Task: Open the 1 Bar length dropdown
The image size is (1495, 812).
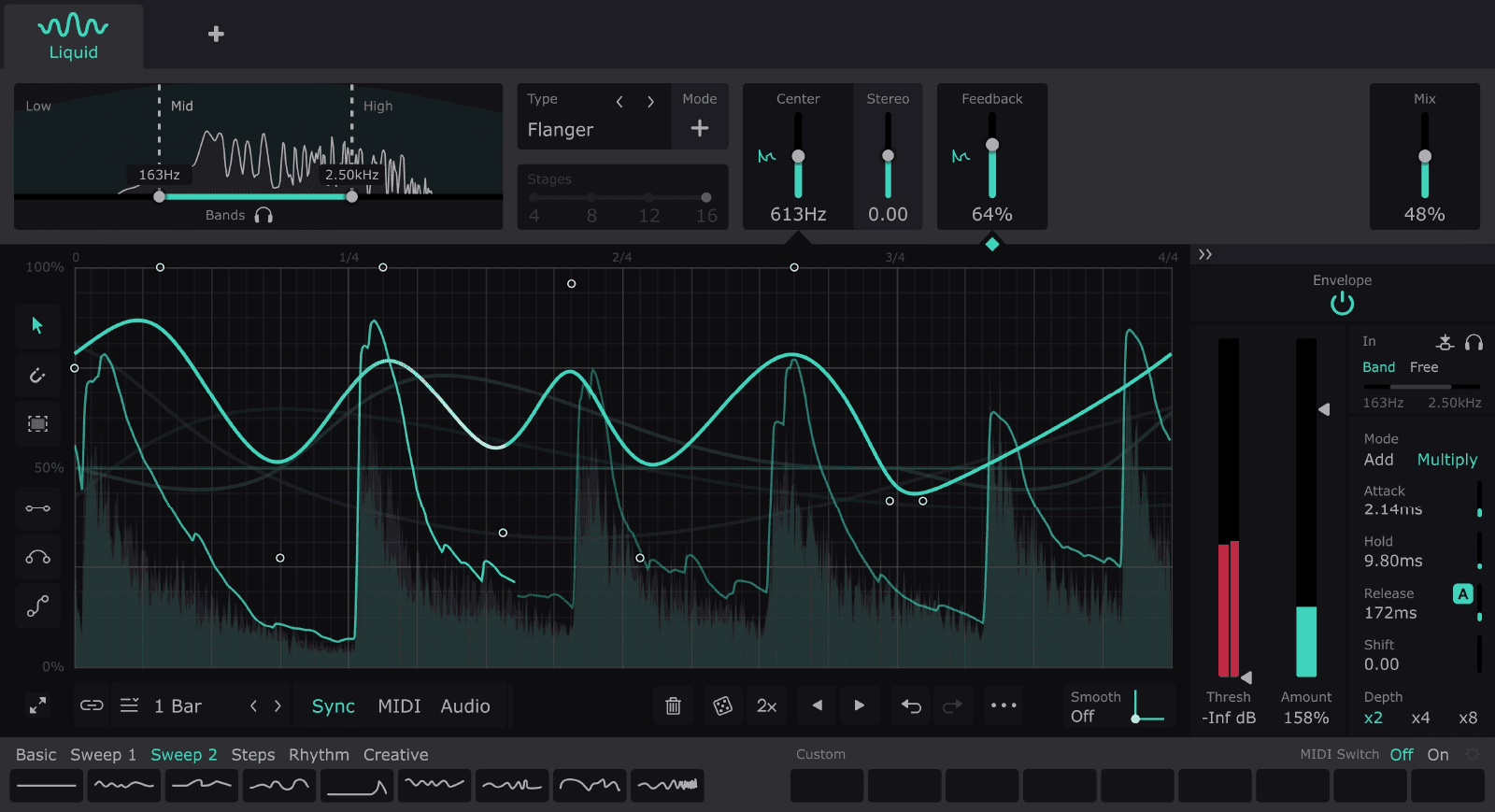Action: [x=178, y=706]
